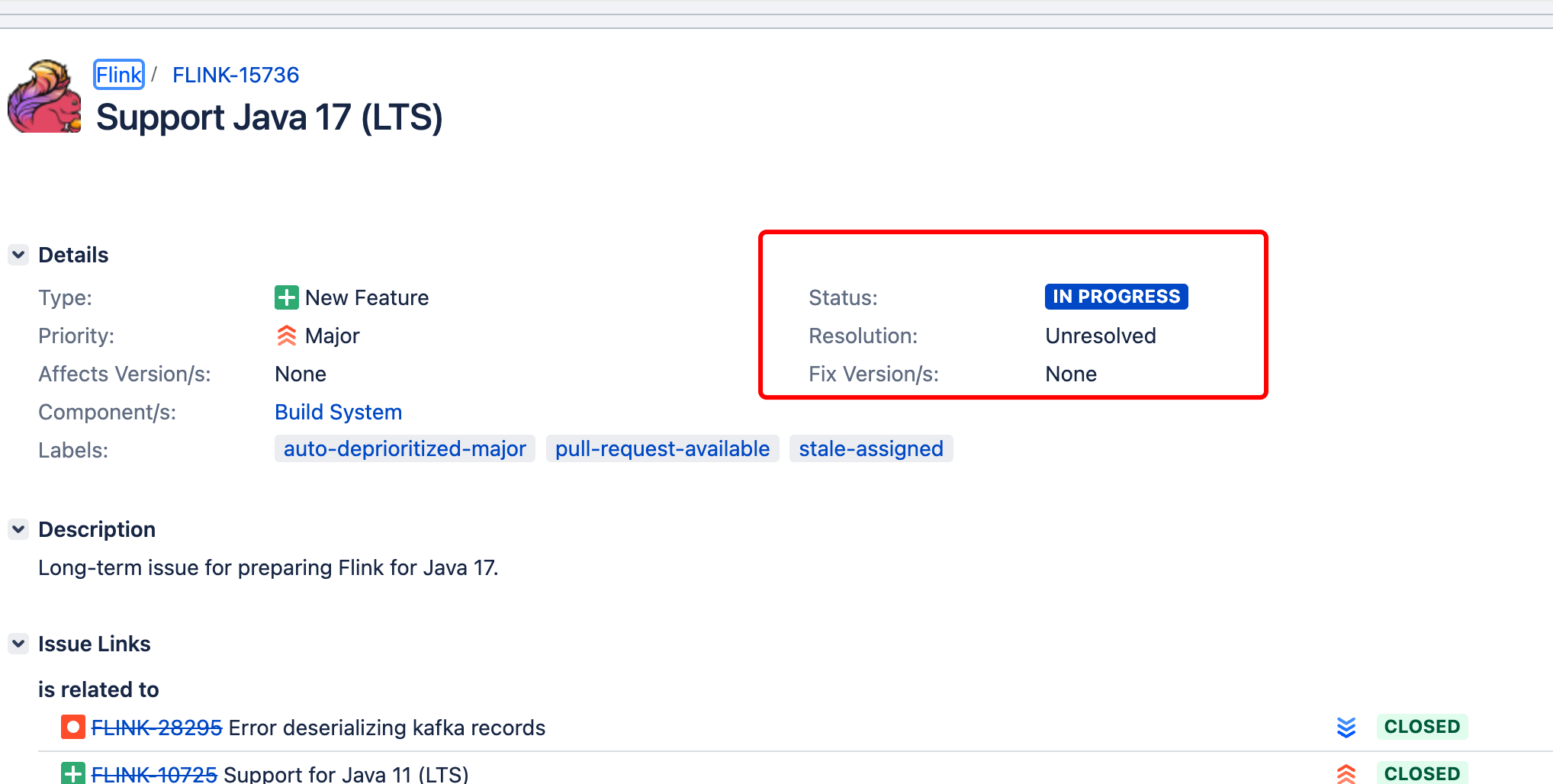
Task: Click the 'Major' priority value text
Action: click(x=332, y=336)
